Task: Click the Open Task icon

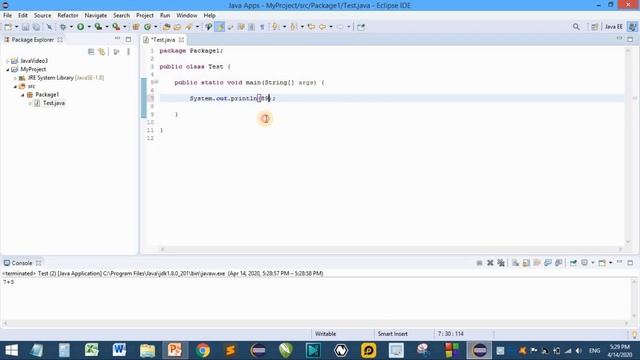Action: [177, 27]
